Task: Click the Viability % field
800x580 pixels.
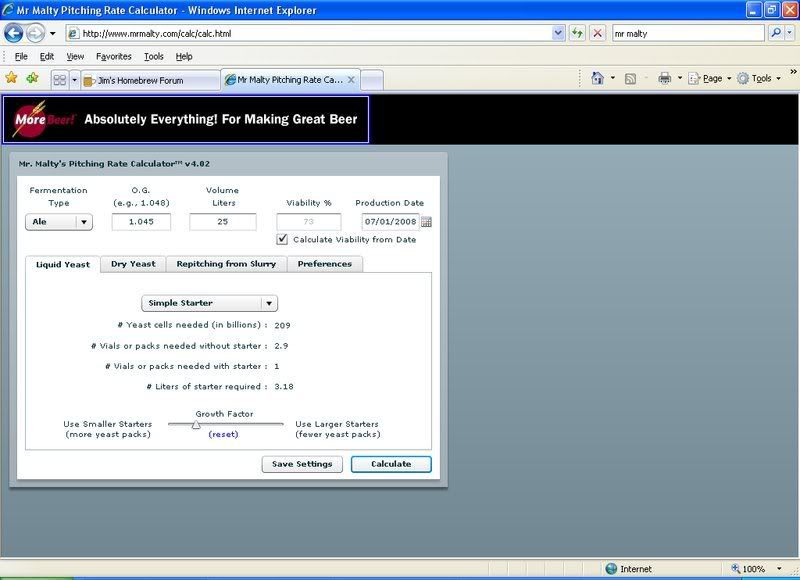Action: coord(309,222)
